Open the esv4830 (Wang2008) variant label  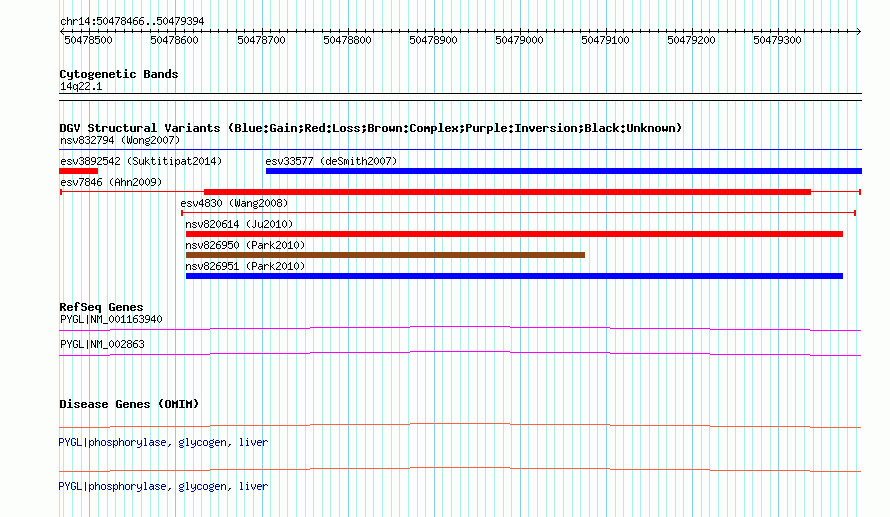(234, 203)
